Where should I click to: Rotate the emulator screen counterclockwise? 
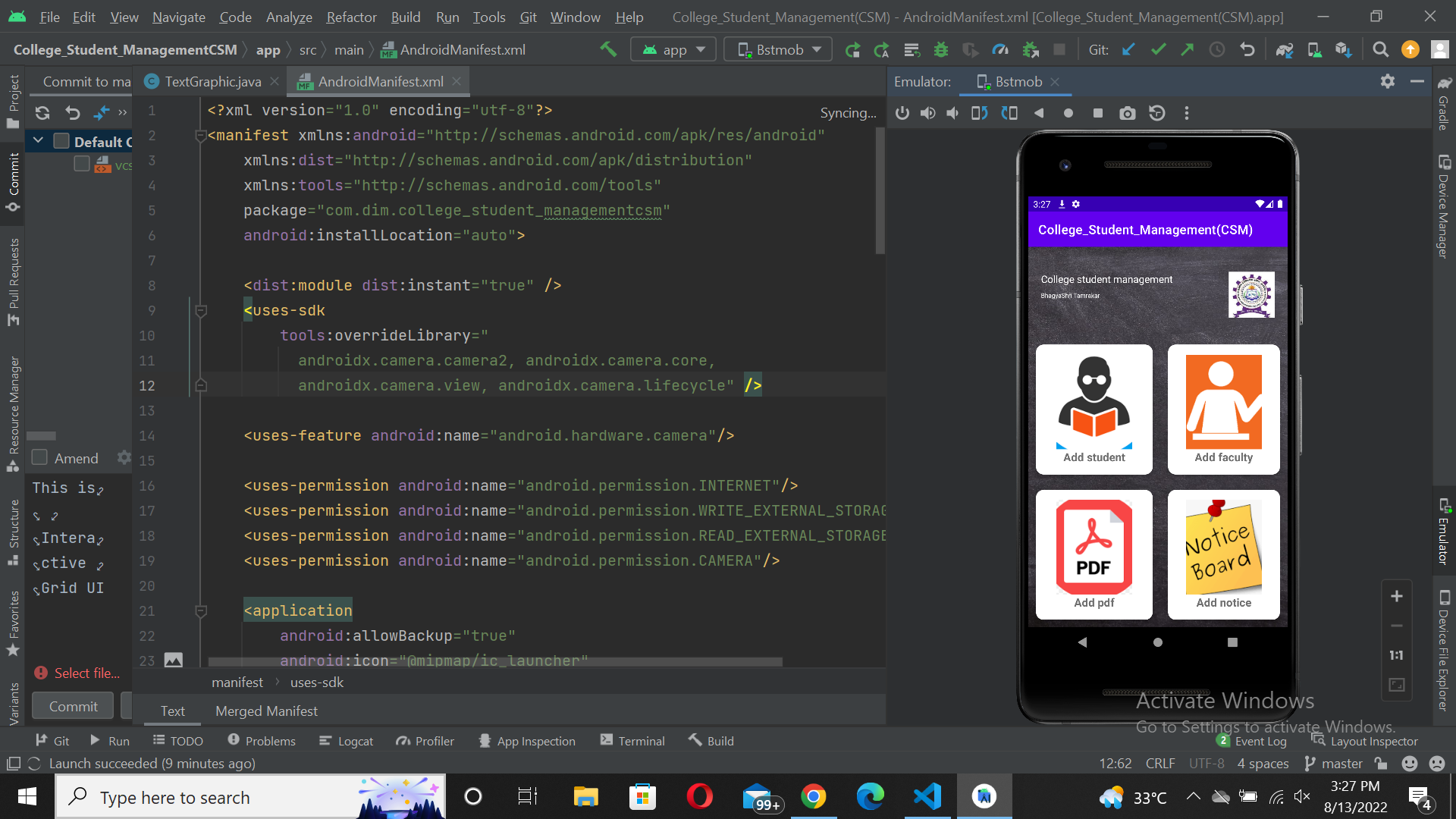tap(979, 113)
